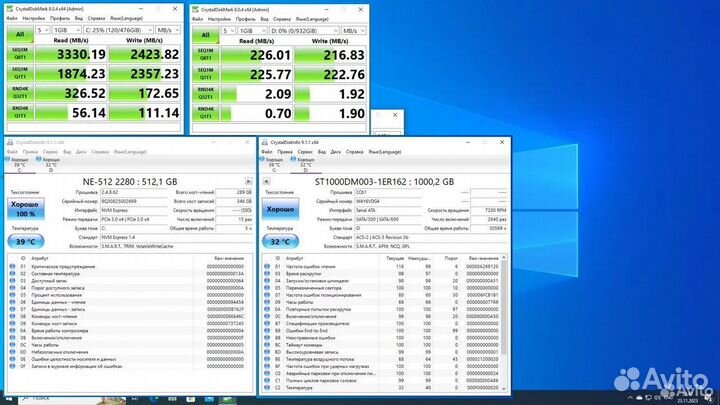The height and width of the screenshot is (405, 720).
Task: Click status icon of C2 Температура row
Action: tap(267, 388)
